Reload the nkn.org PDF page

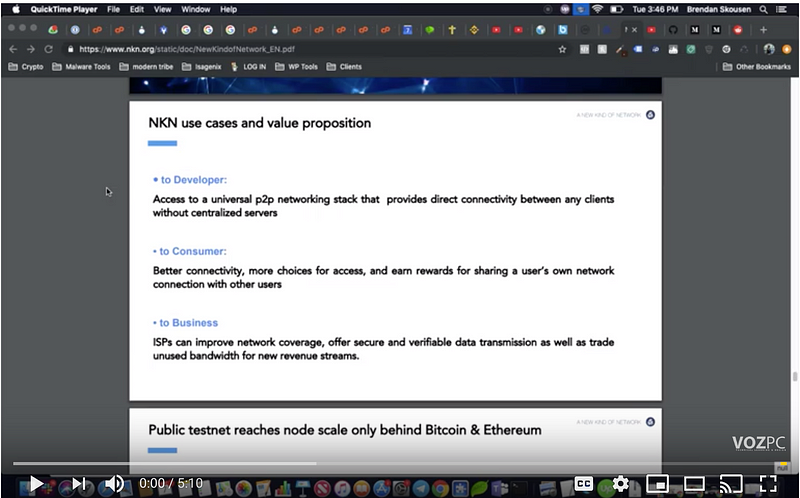pyautogui.click(x=48, y=49)
